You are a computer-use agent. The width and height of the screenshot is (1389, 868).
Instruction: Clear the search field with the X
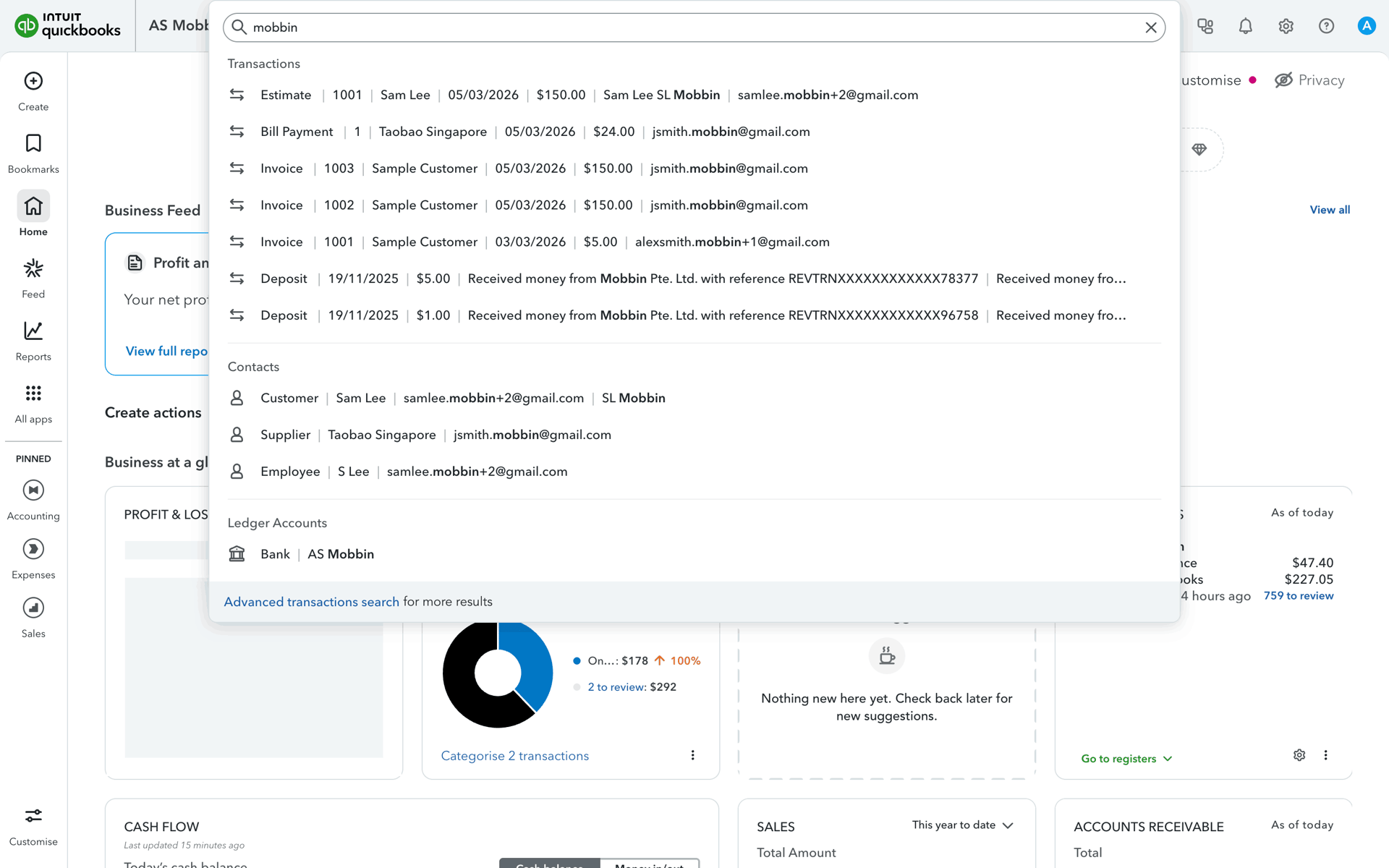pos(1151,27)
